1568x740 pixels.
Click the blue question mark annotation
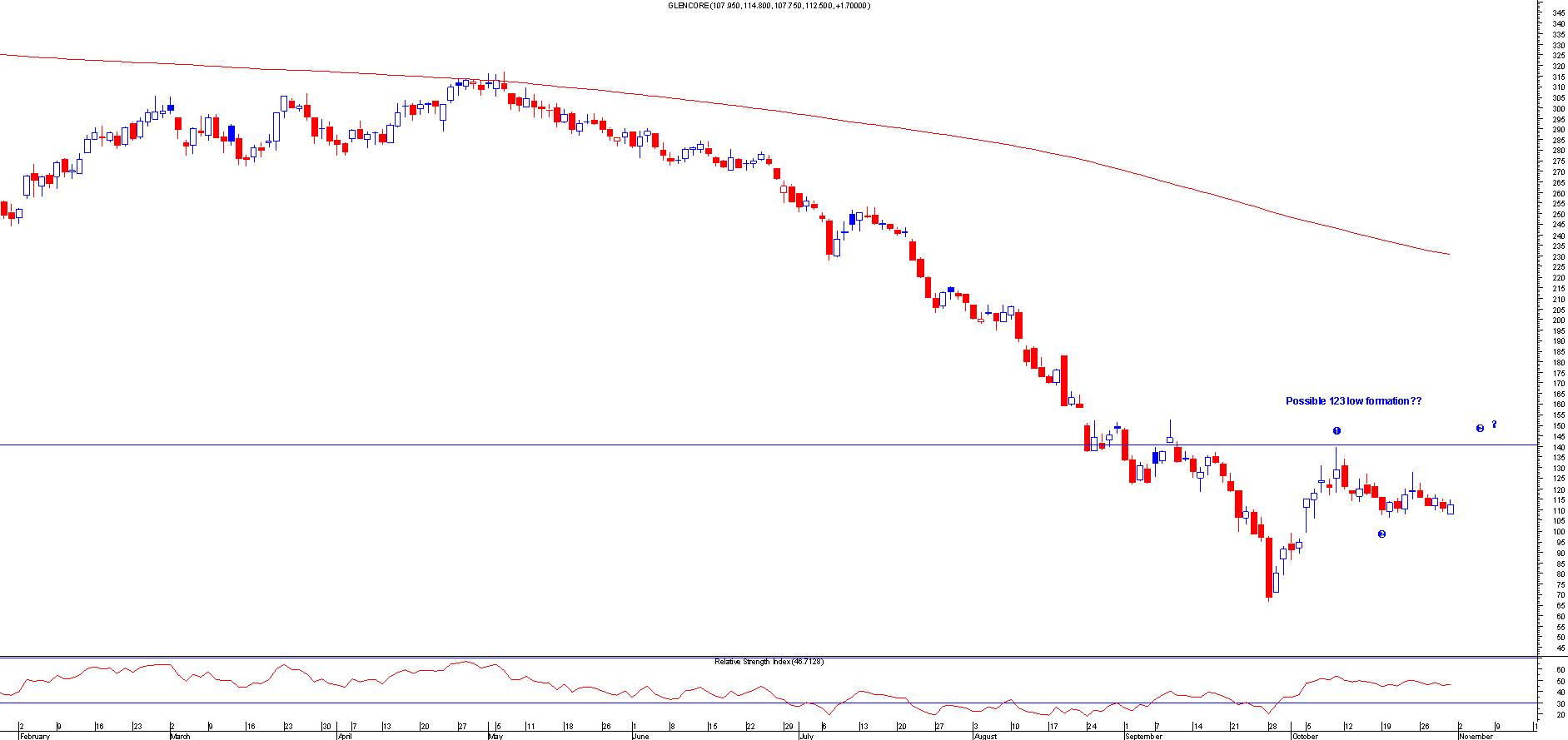[1494, 425]
